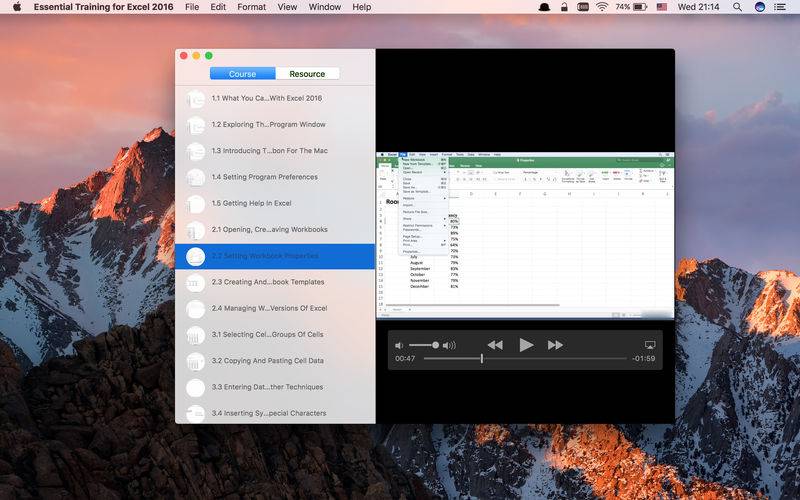
Task: Click the AirPlay icon in video controls
Action: 650,345
